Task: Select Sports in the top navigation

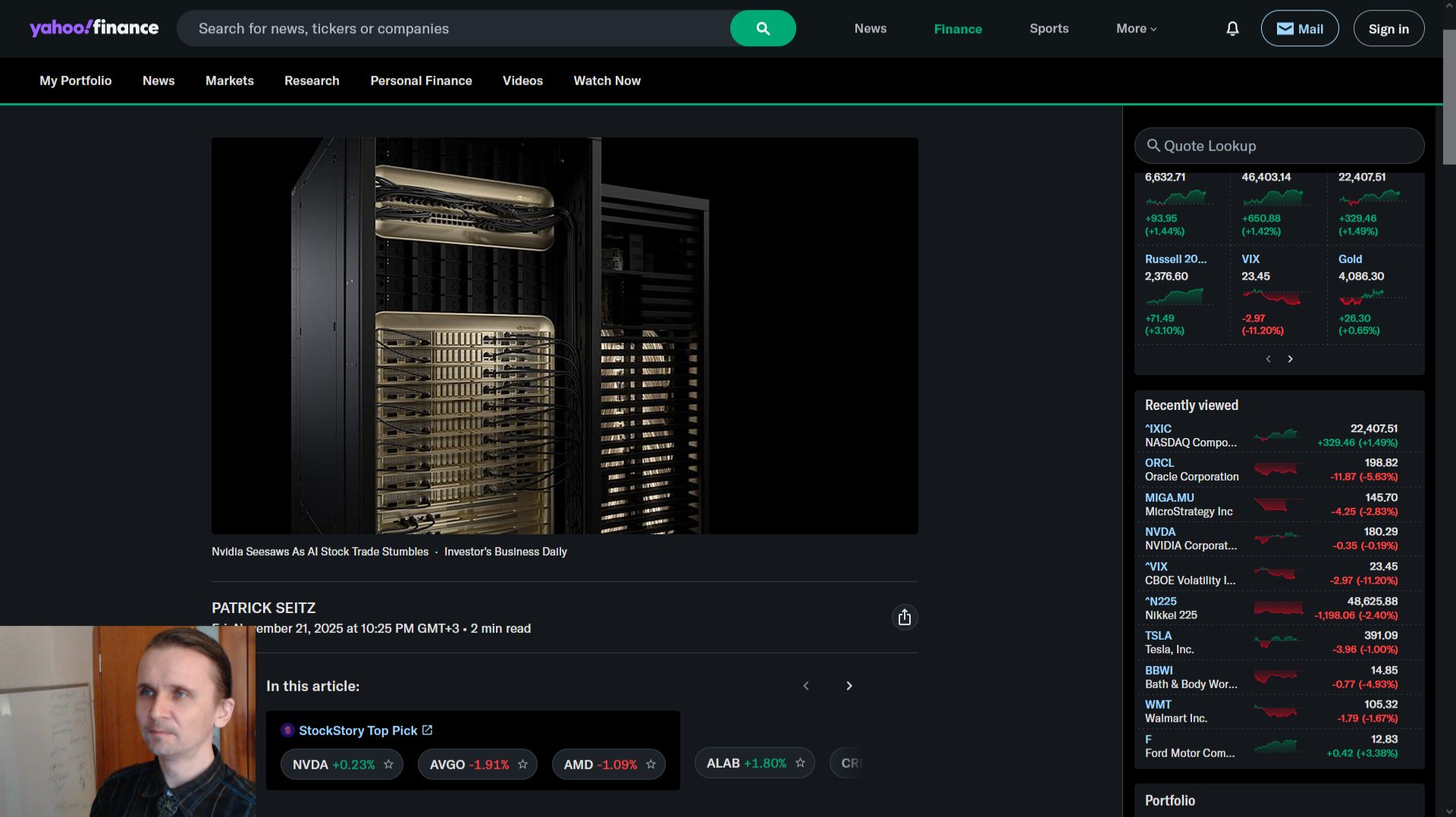Action: (x=1049, y=29)
